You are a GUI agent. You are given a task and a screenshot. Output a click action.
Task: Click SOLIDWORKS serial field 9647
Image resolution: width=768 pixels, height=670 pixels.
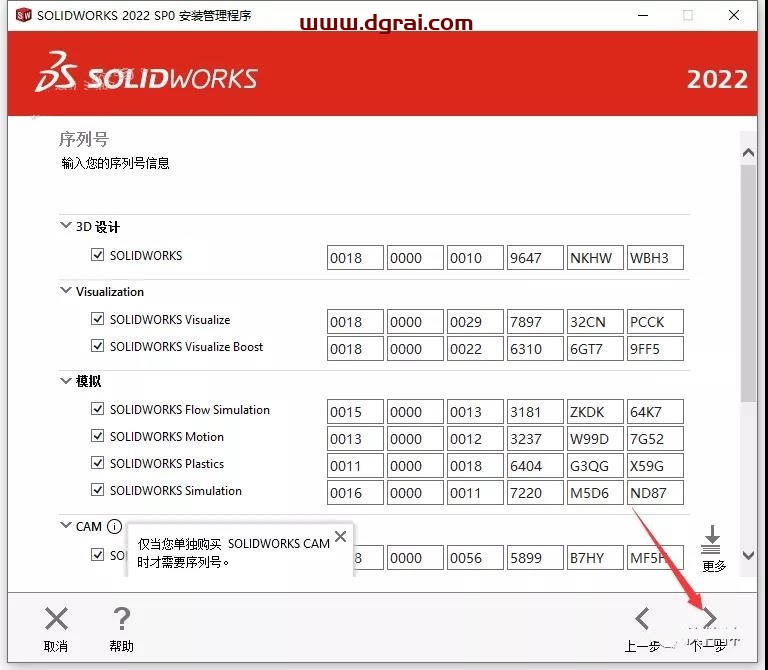[535, 258]
